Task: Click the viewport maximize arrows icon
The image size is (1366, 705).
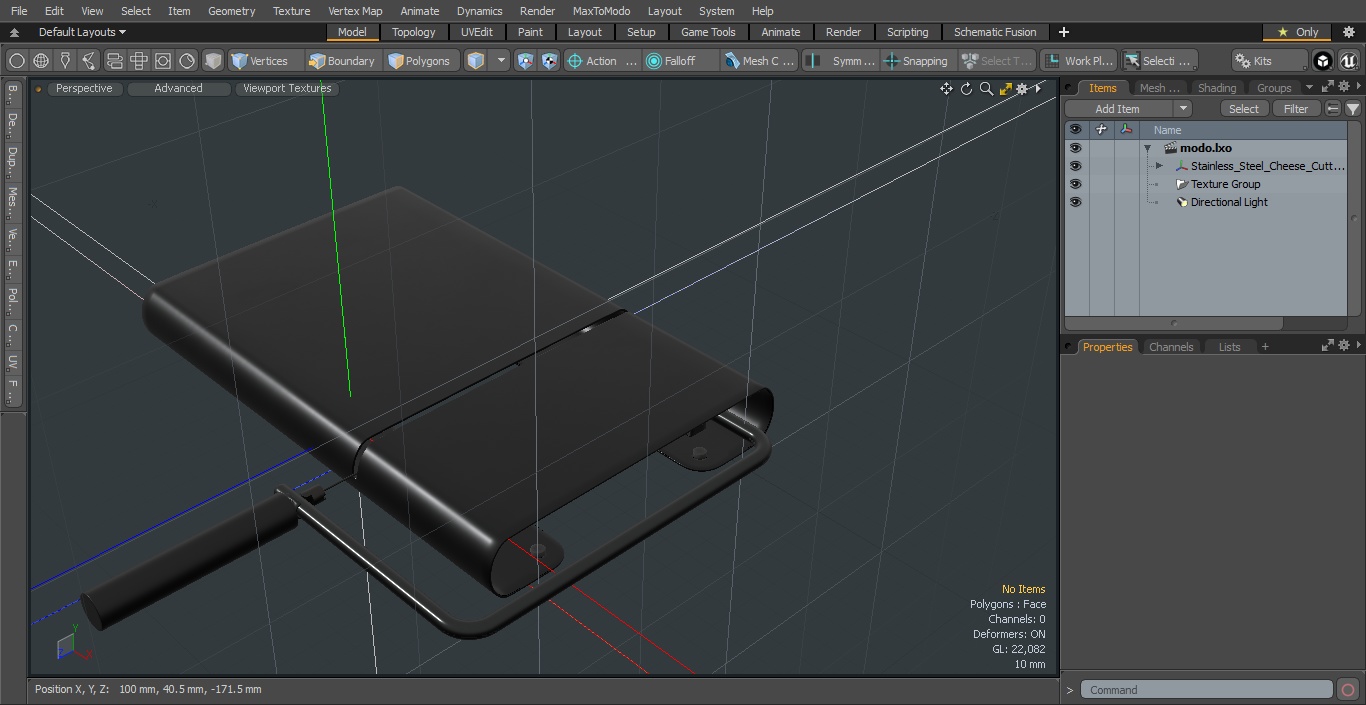Action: [1005, 89]
